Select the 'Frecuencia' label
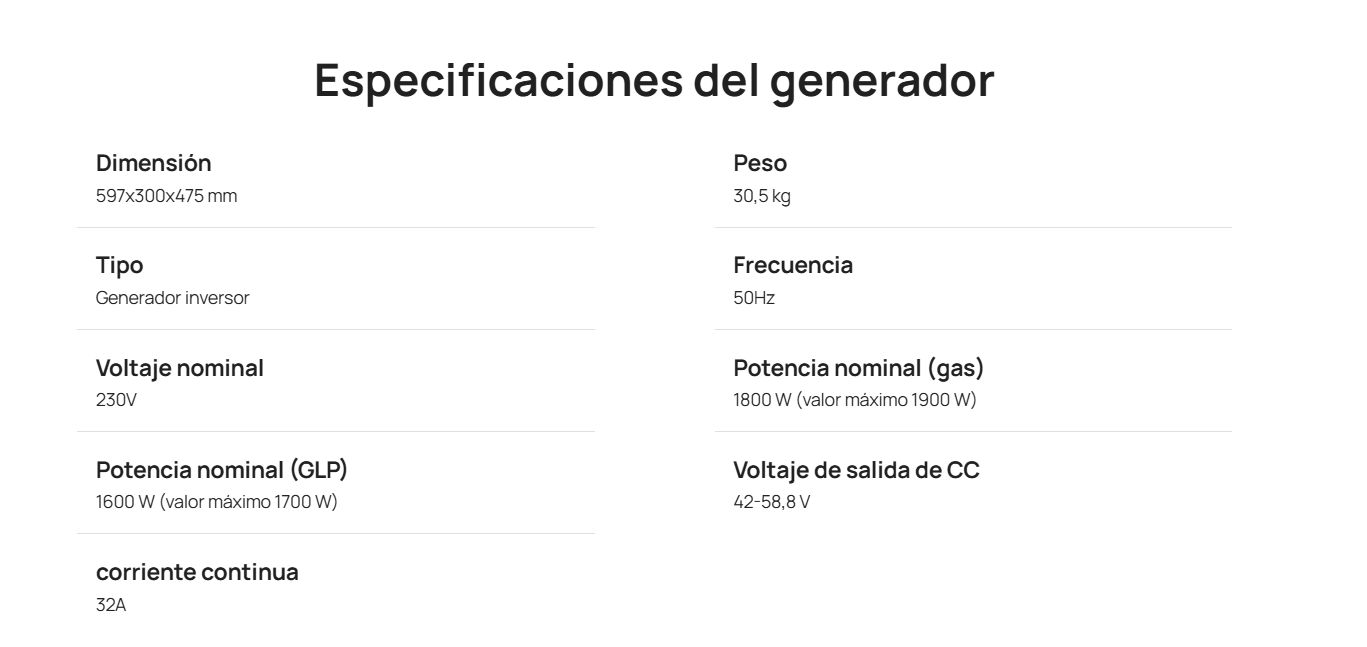The height and width of the screenshot is (647, 1367). (793, 265)
